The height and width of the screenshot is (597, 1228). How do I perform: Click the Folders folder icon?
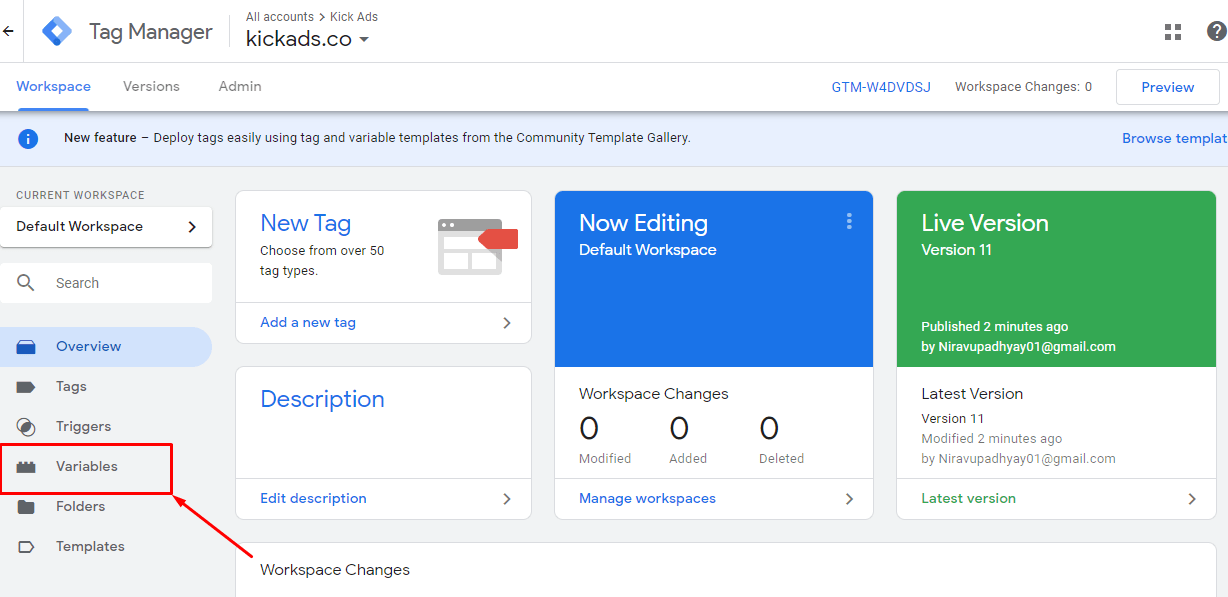[26, 507]
